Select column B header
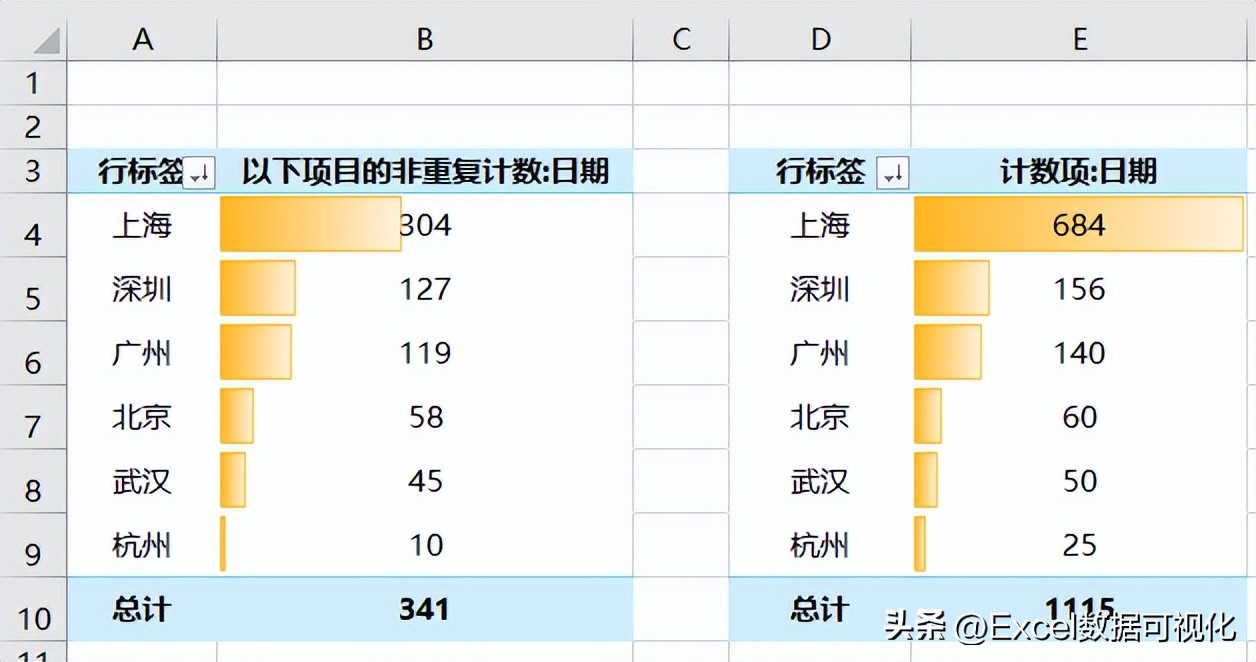The height and width of the screenshot is (662, 1256). point(425,39)
